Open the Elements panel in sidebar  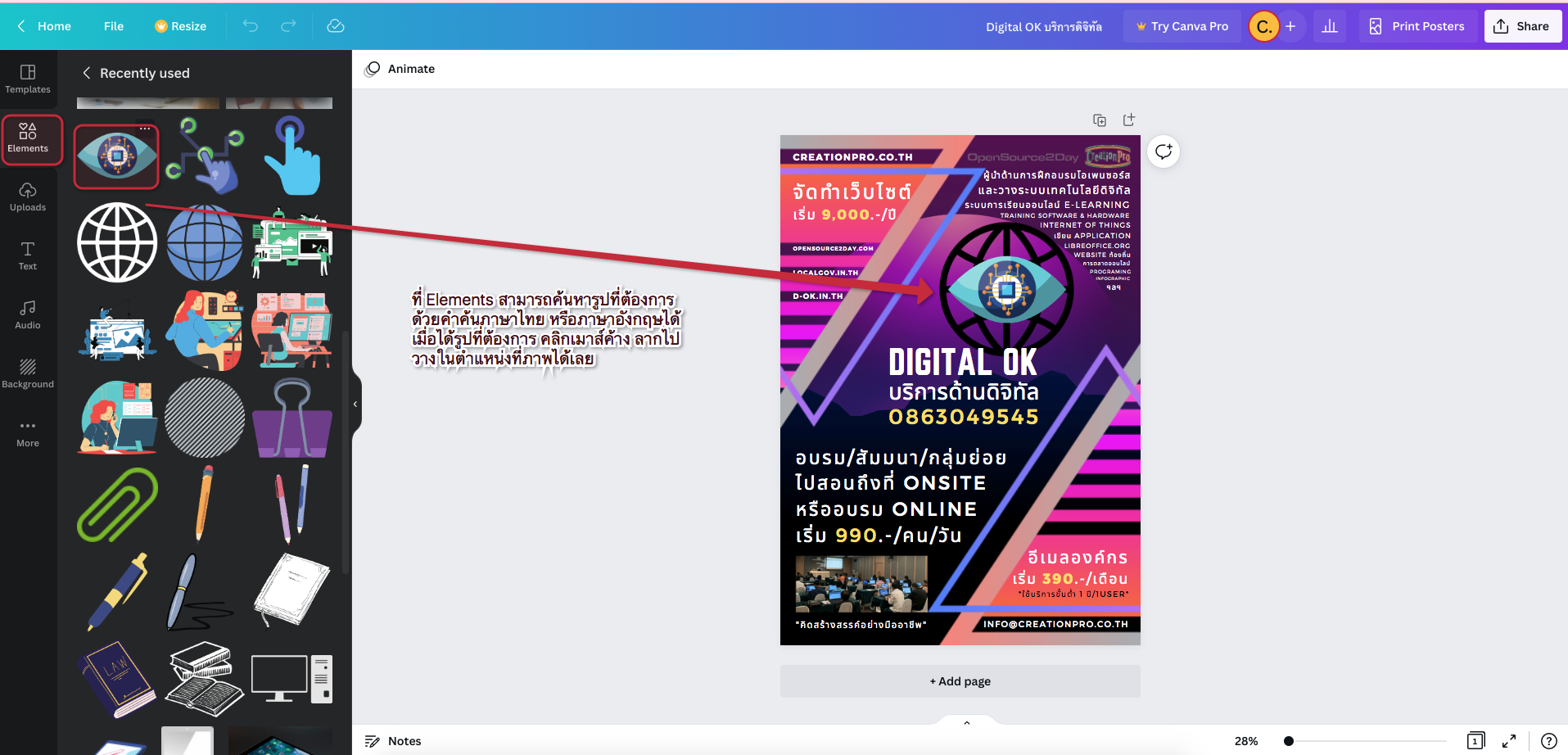pos(28,138)
